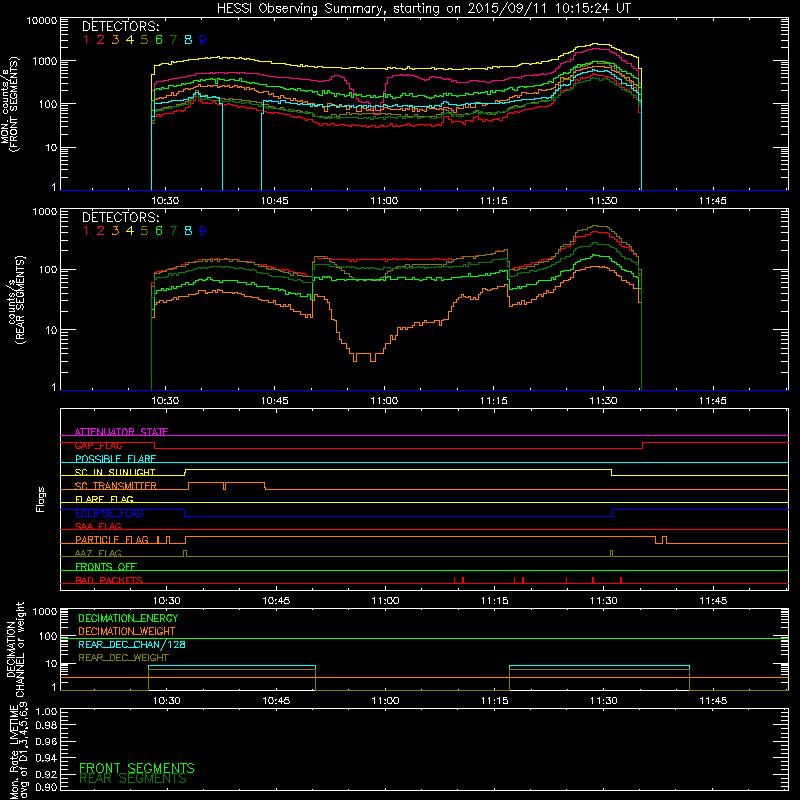The image size is (800, 800).
Task: Click the FRONT SEGMENTS livetime legend label
Action: coord(137,768)
